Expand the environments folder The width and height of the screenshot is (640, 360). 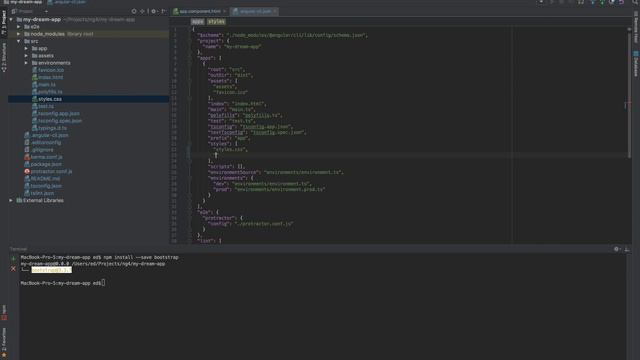tap(27, 63)
